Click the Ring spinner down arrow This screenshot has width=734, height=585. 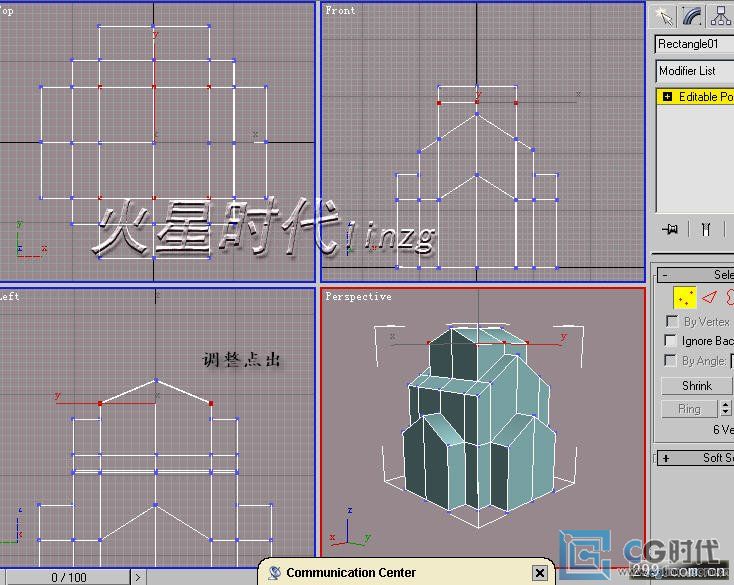click(725, 413)
